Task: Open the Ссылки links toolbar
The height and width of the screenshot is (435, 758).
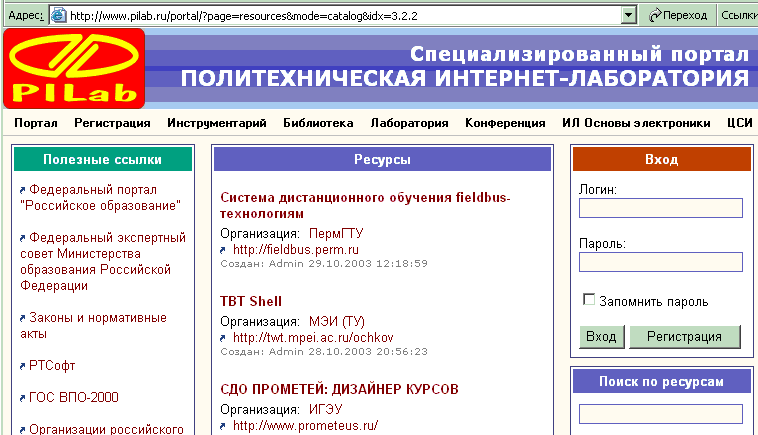Action: pyautogui.click(x=738, y=15)
